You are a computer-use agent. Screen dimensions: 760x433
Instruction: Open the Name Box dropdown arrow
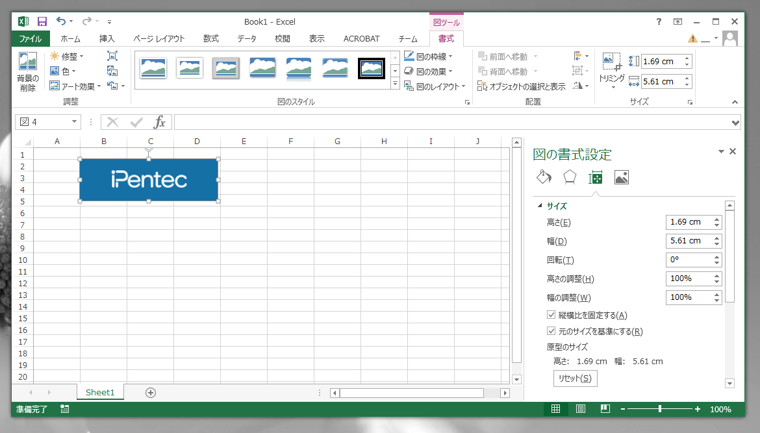(x=74, y=122)
